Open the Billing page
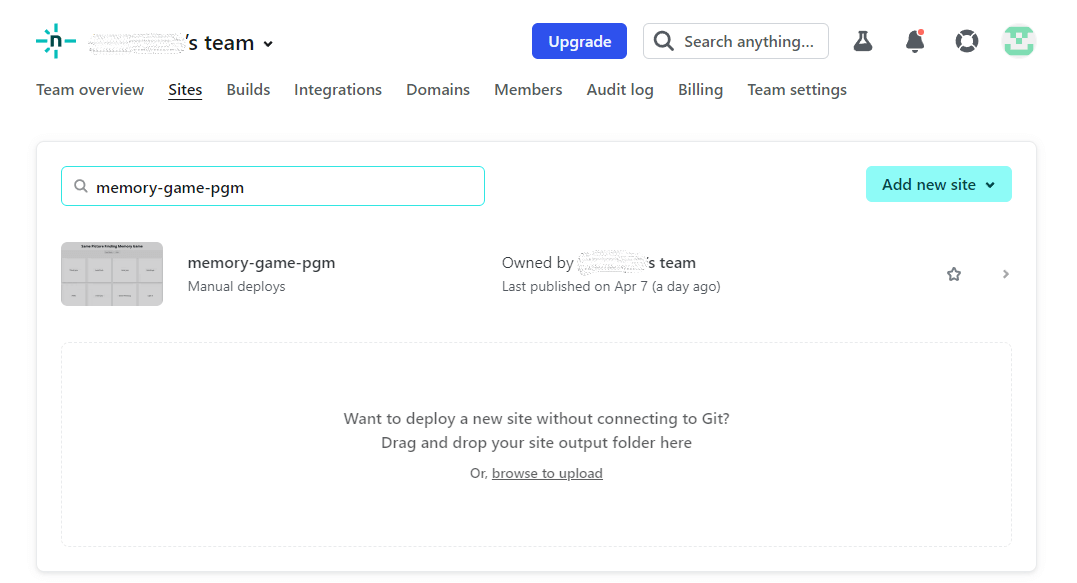The height and width of the screenshot is (583, 1077). (700, 89)
